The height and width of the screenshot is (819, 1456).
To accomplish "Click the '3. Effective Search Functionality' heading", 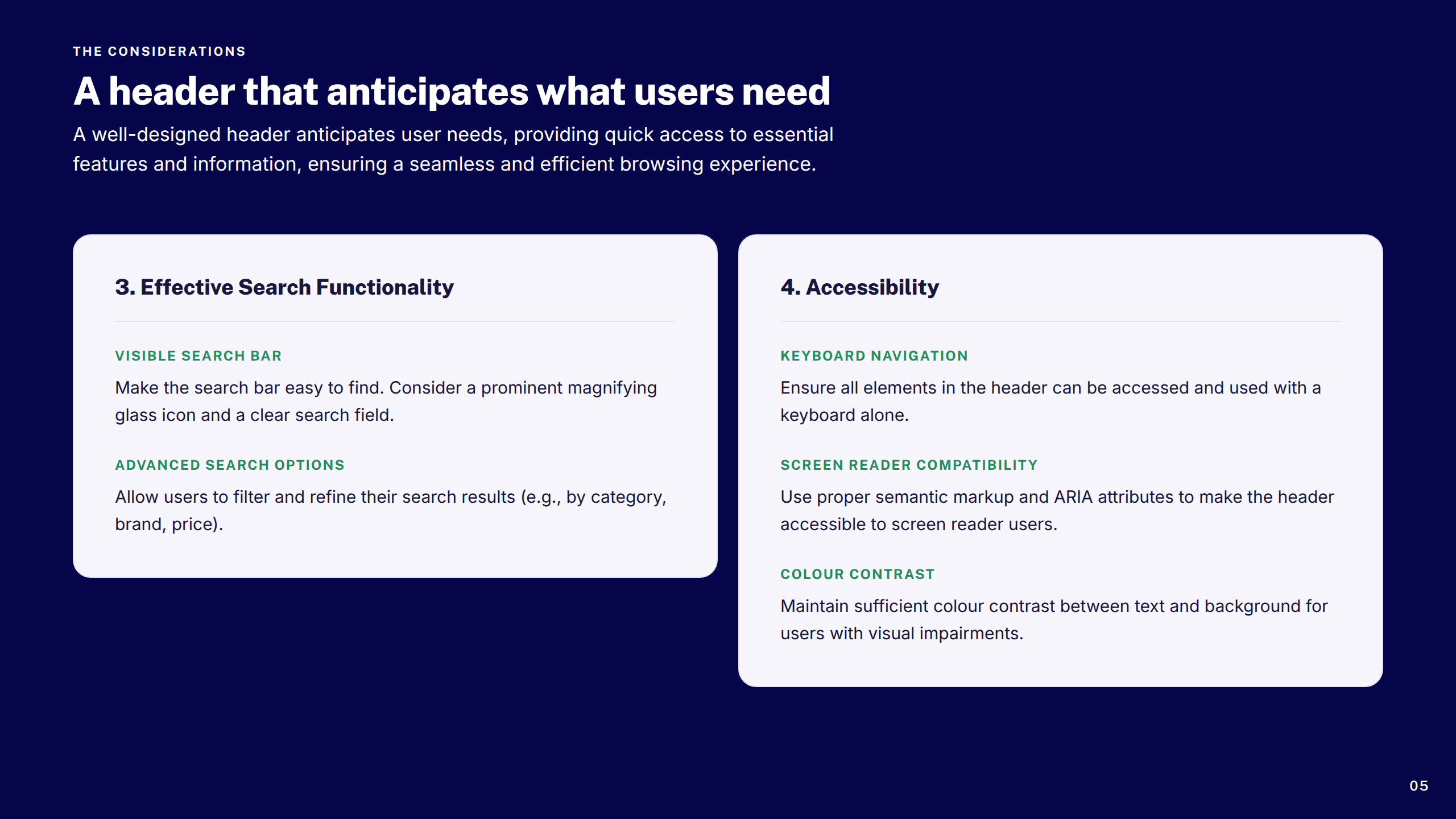I will click(x=284, y=287).
